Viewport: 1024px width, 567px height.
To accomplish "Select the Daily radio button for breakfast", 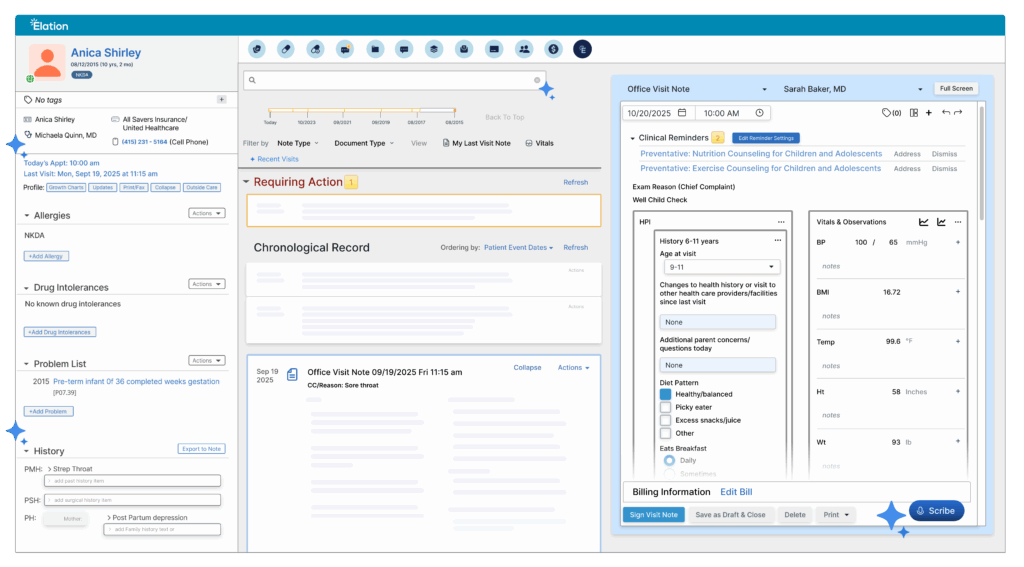I will coord(669,460).
